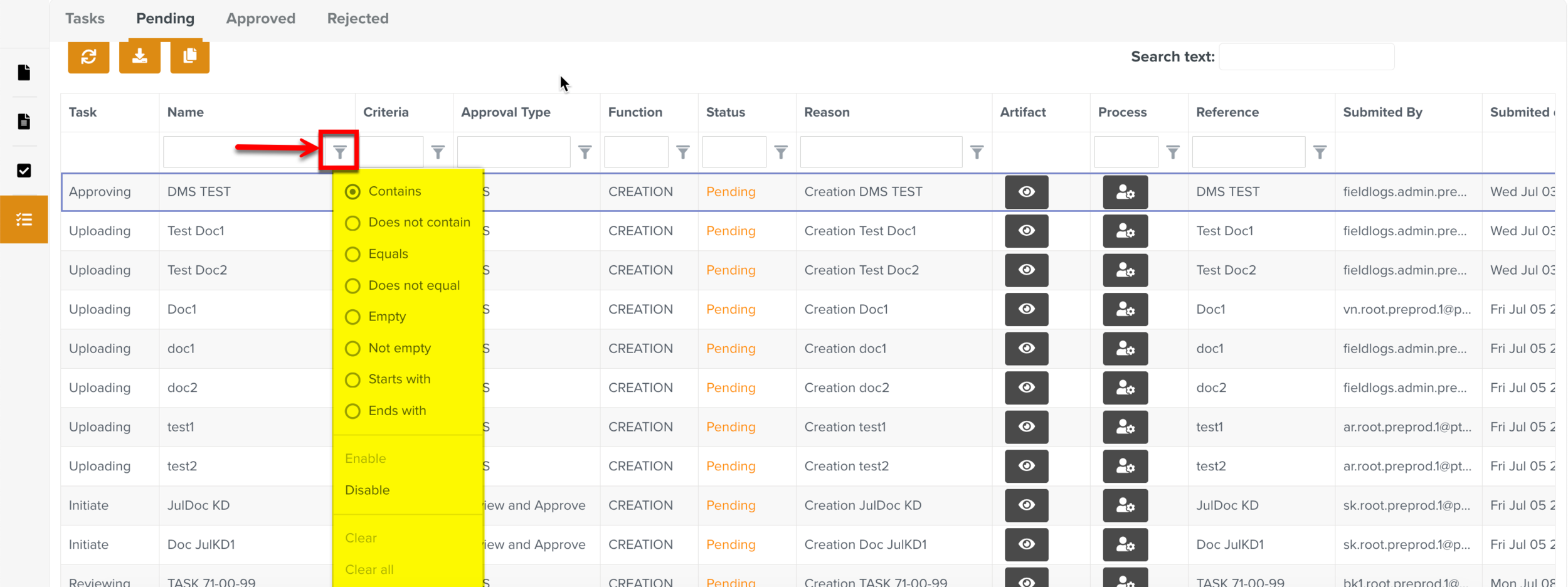Open the Reference column filter funnel

pos(1320,152)
